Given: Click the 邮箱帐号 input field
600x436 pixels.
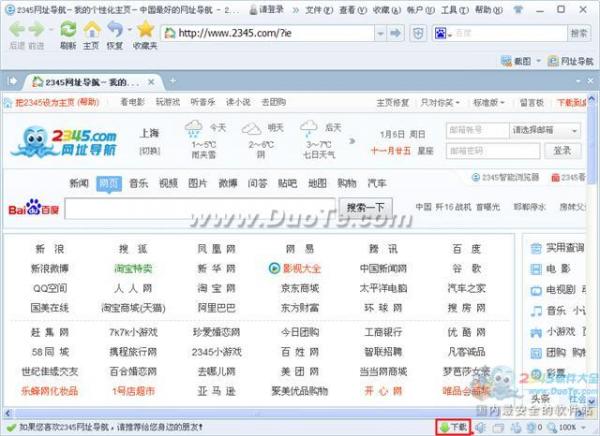Looking at the screenshot, I should tap(478, 130).
